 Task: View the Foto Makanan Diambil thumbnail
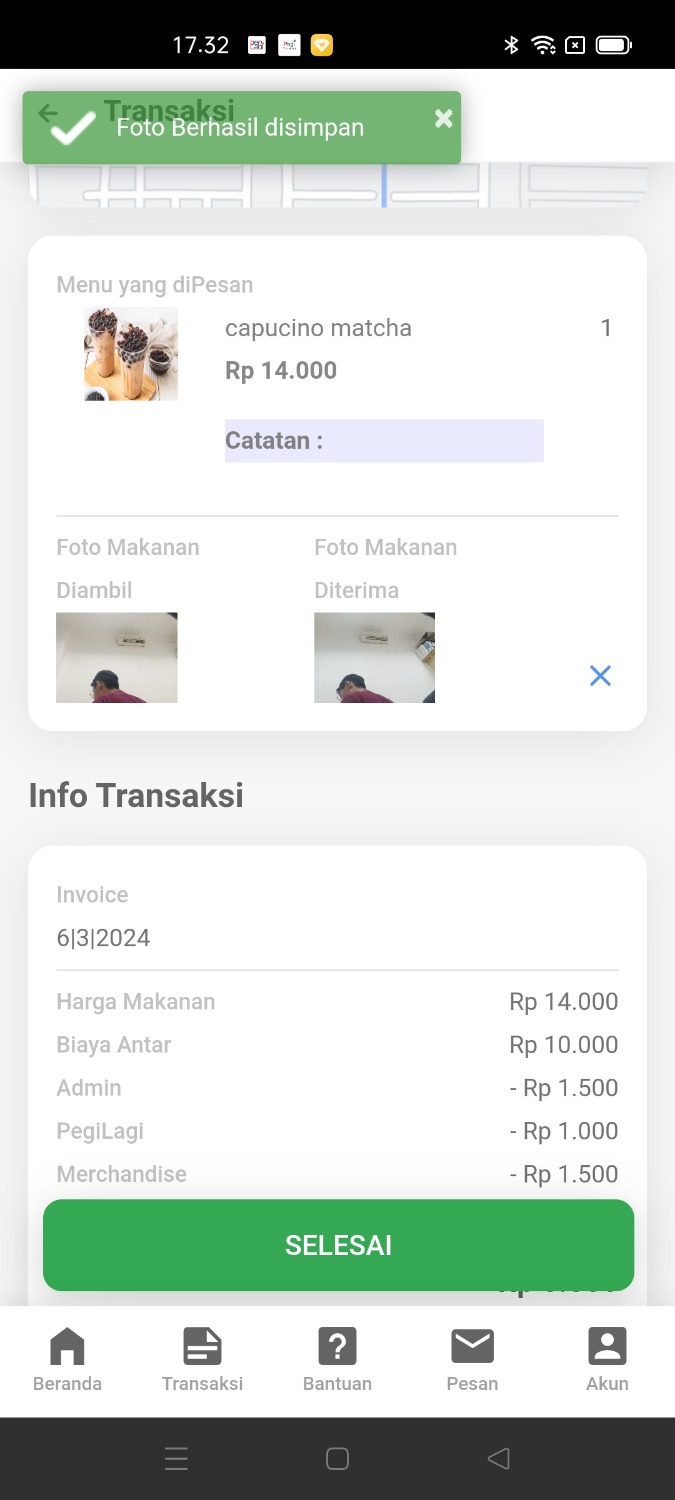[x=117, y=658]
